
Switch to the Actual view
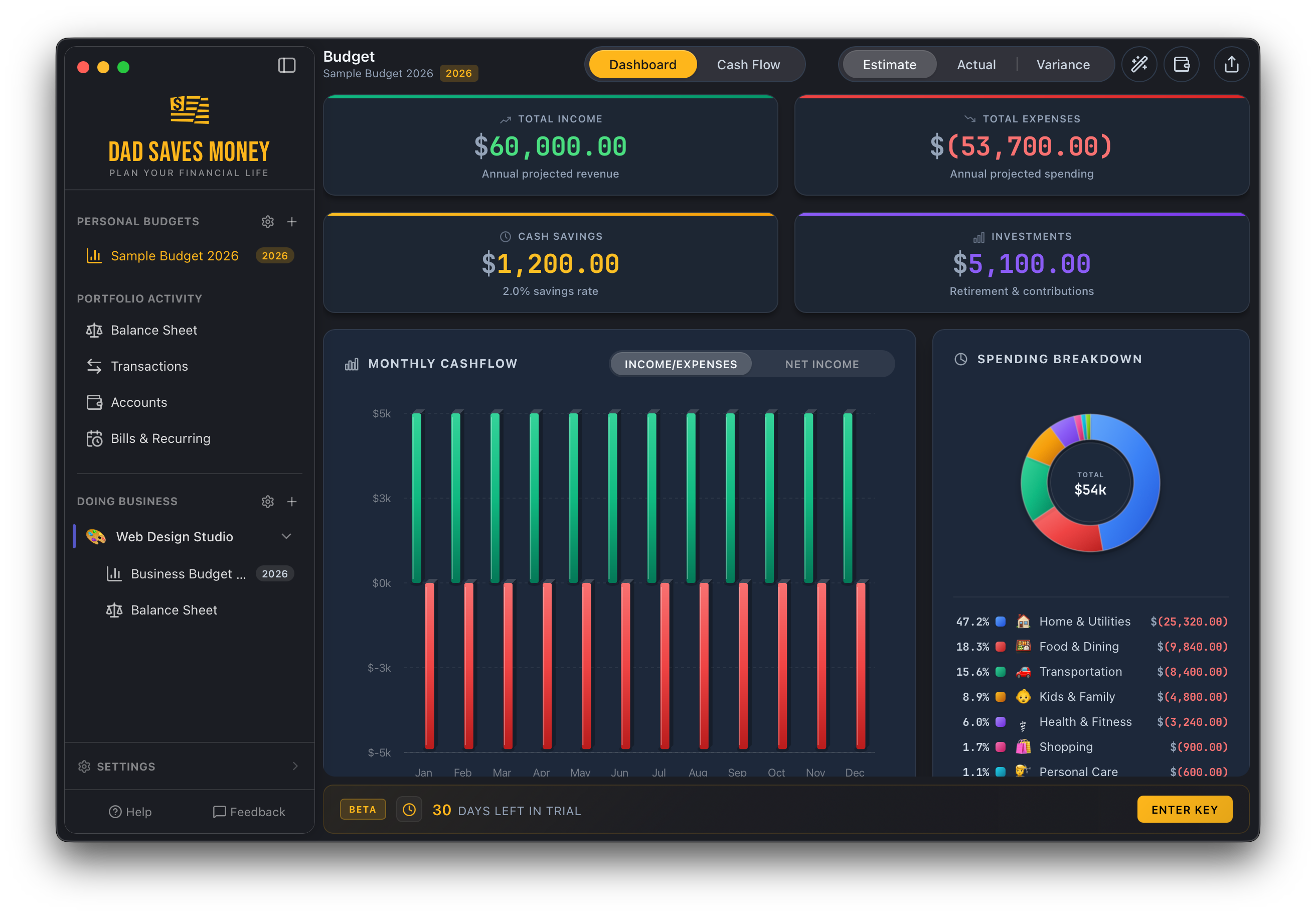tap(976, 64)
